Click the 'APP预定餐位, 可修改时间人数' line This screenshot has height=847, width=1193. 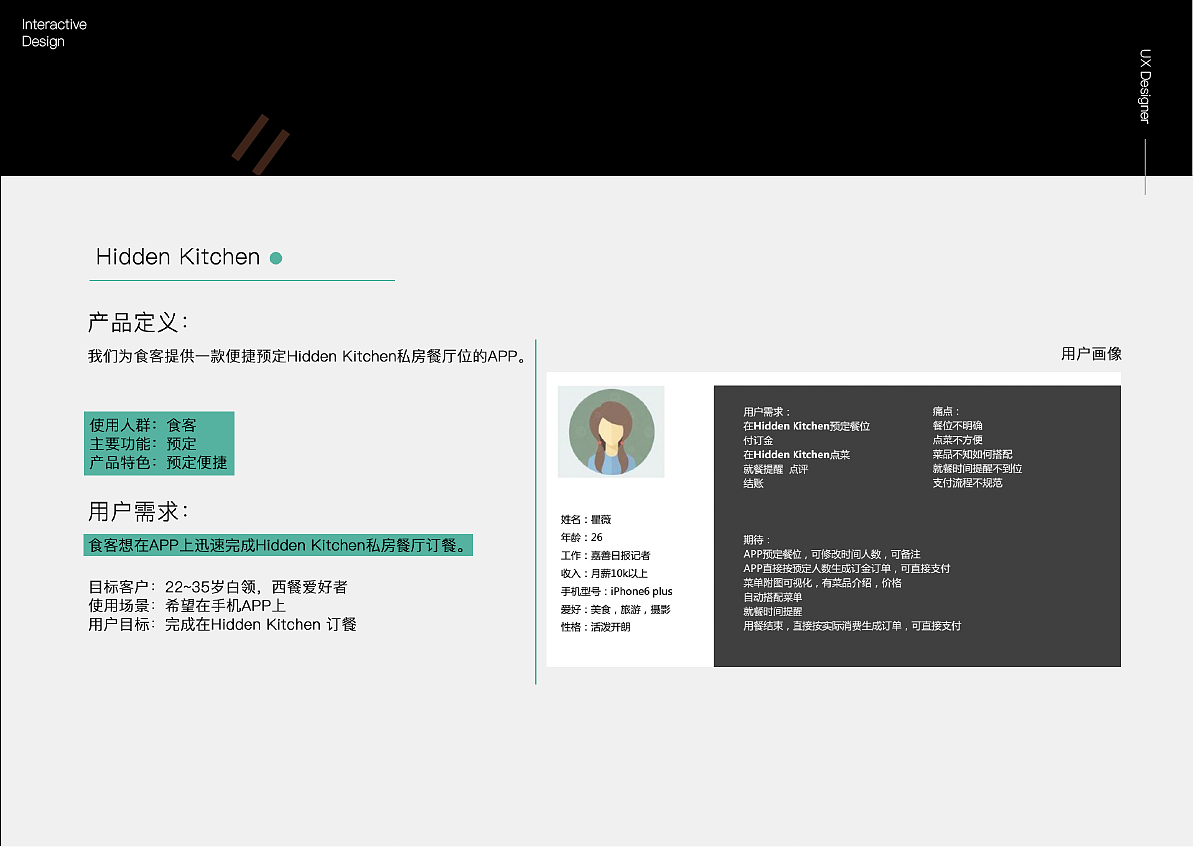click(832, 554)
